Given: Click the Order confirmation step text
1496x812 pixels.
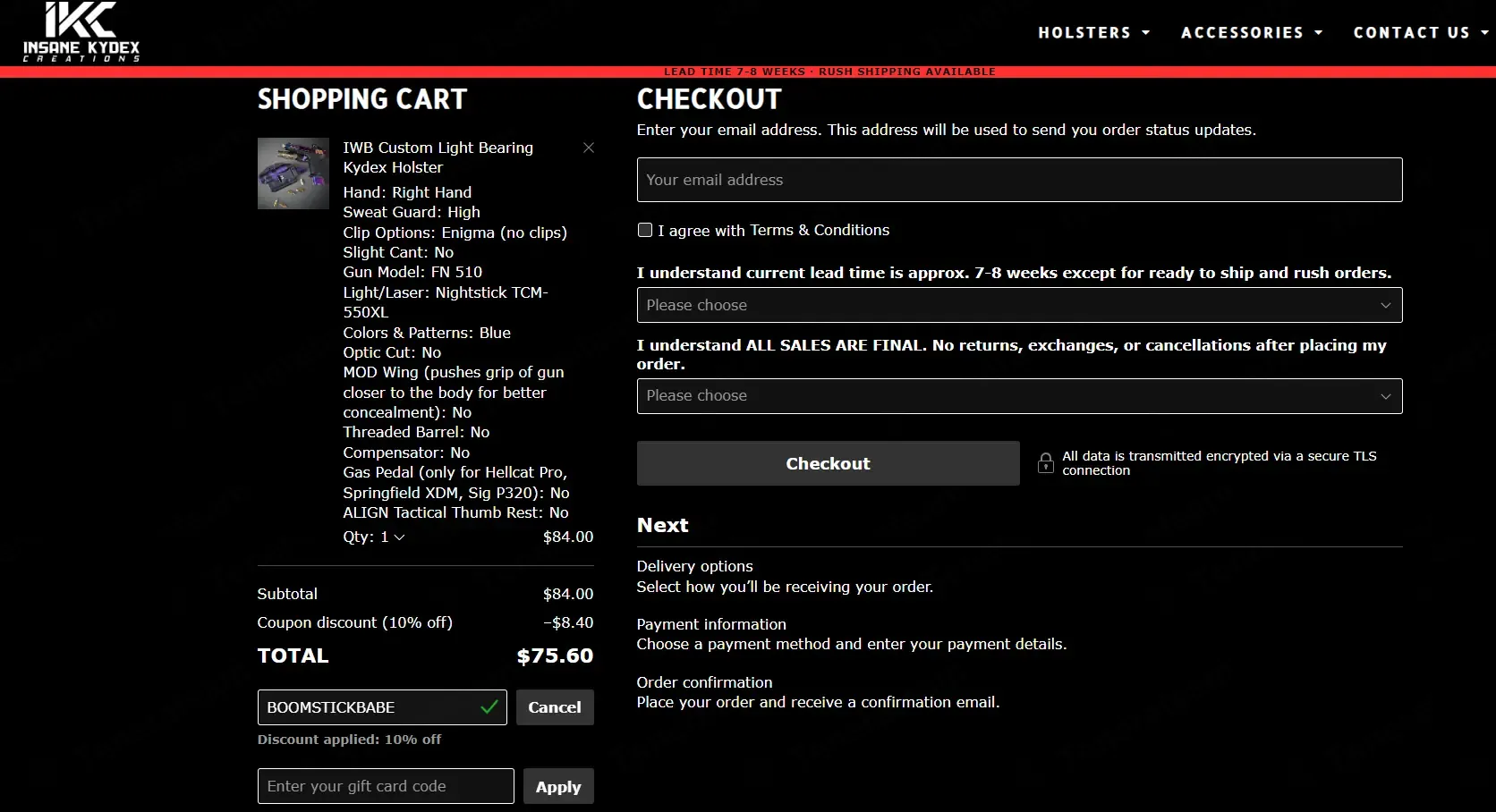Looking at the screenshot, I should point(704,682).
